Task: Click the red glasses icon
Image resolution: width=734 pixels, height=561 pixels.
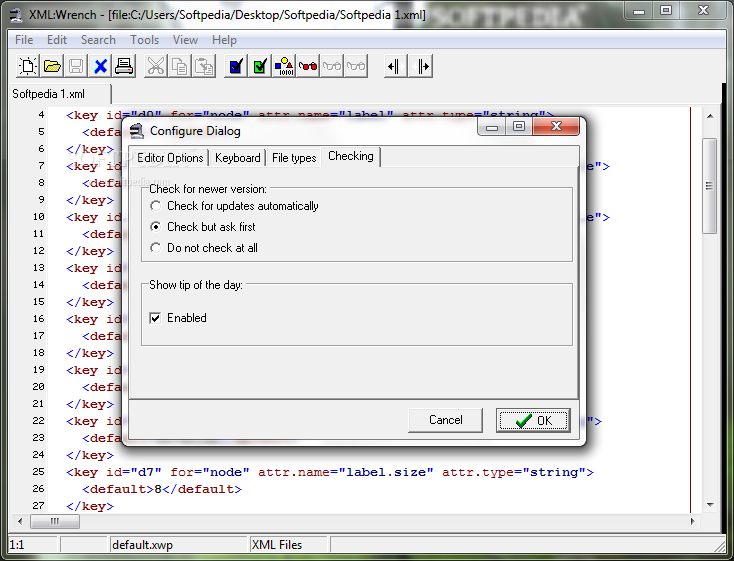Action: coord(308,66)
